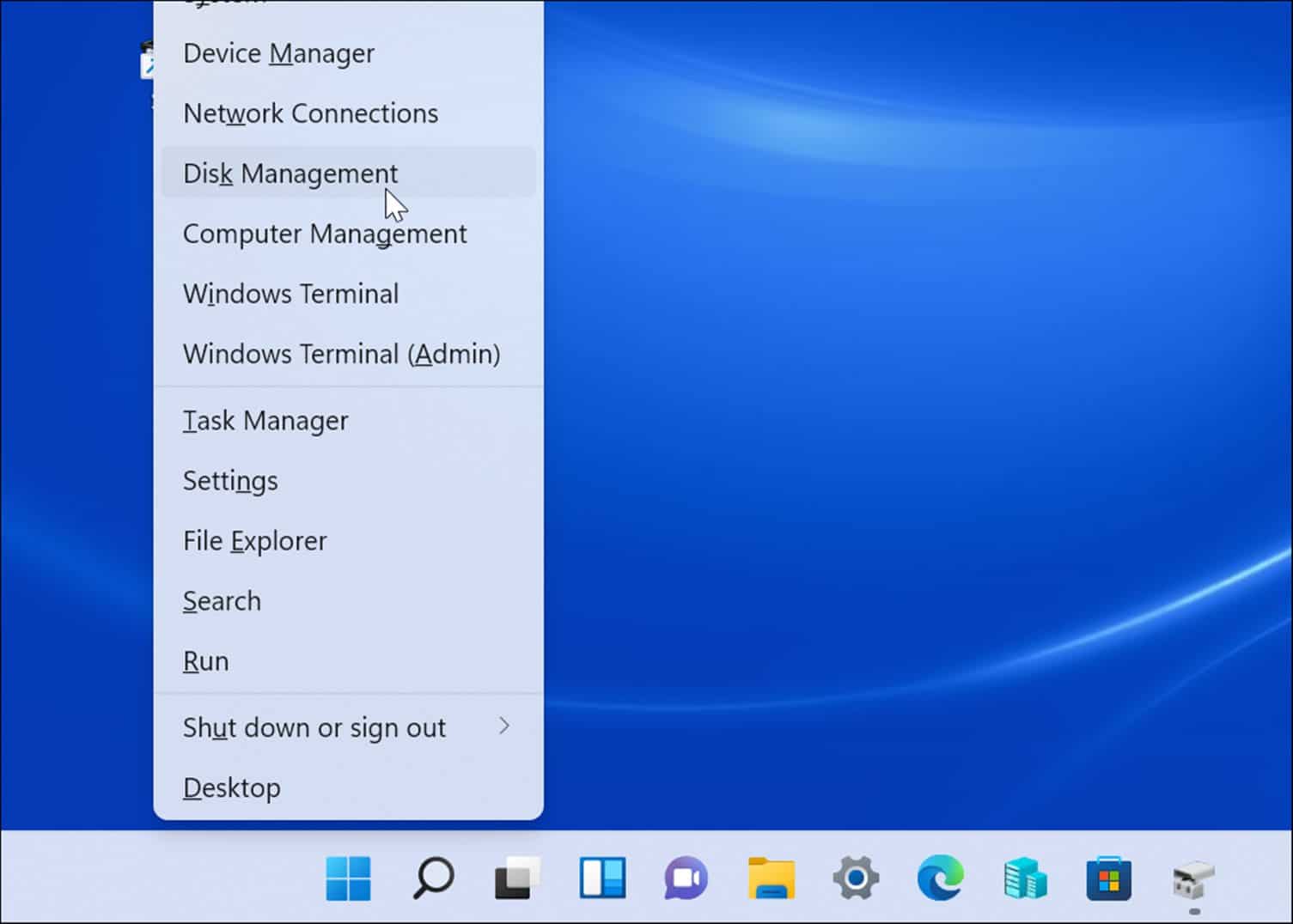Viewport: 1293px width, 924px height.
Task: Click the rightmost running app on the taskbar
Action: 1192,878
